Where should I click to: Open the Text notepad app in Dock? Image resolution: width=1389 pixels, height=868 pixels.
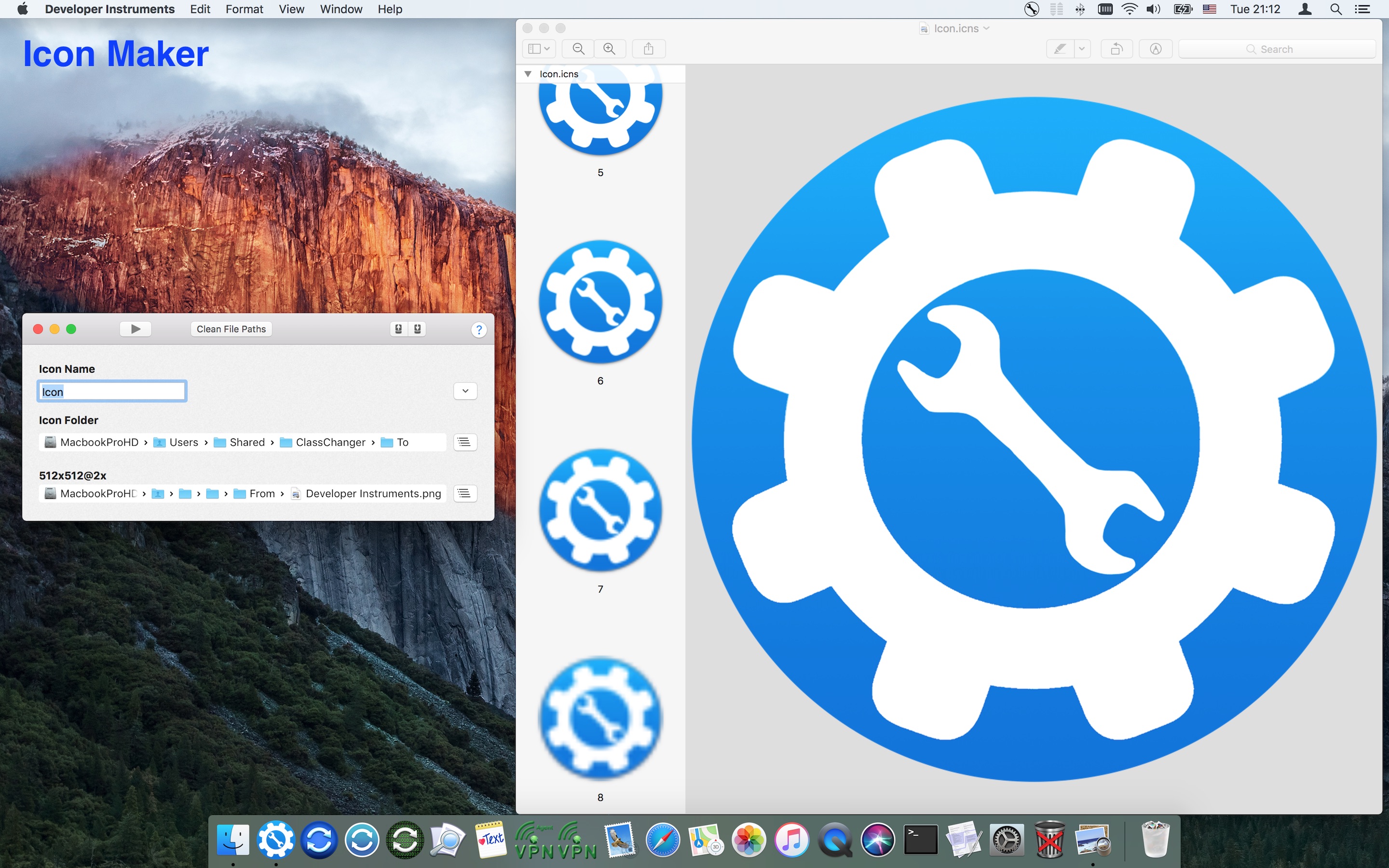pyautogui.click(x=491, y=840)
